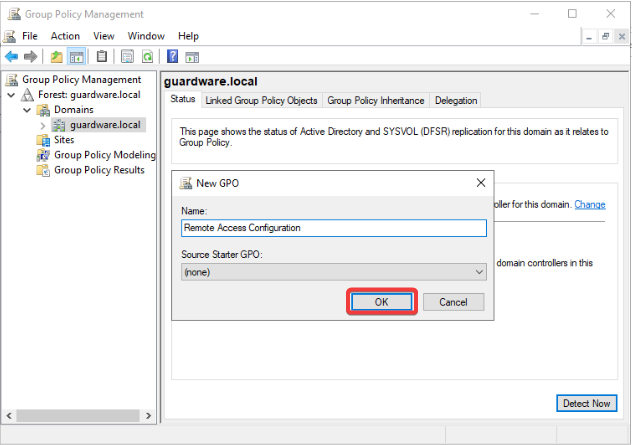Click the Up one level folder icon

56,57
